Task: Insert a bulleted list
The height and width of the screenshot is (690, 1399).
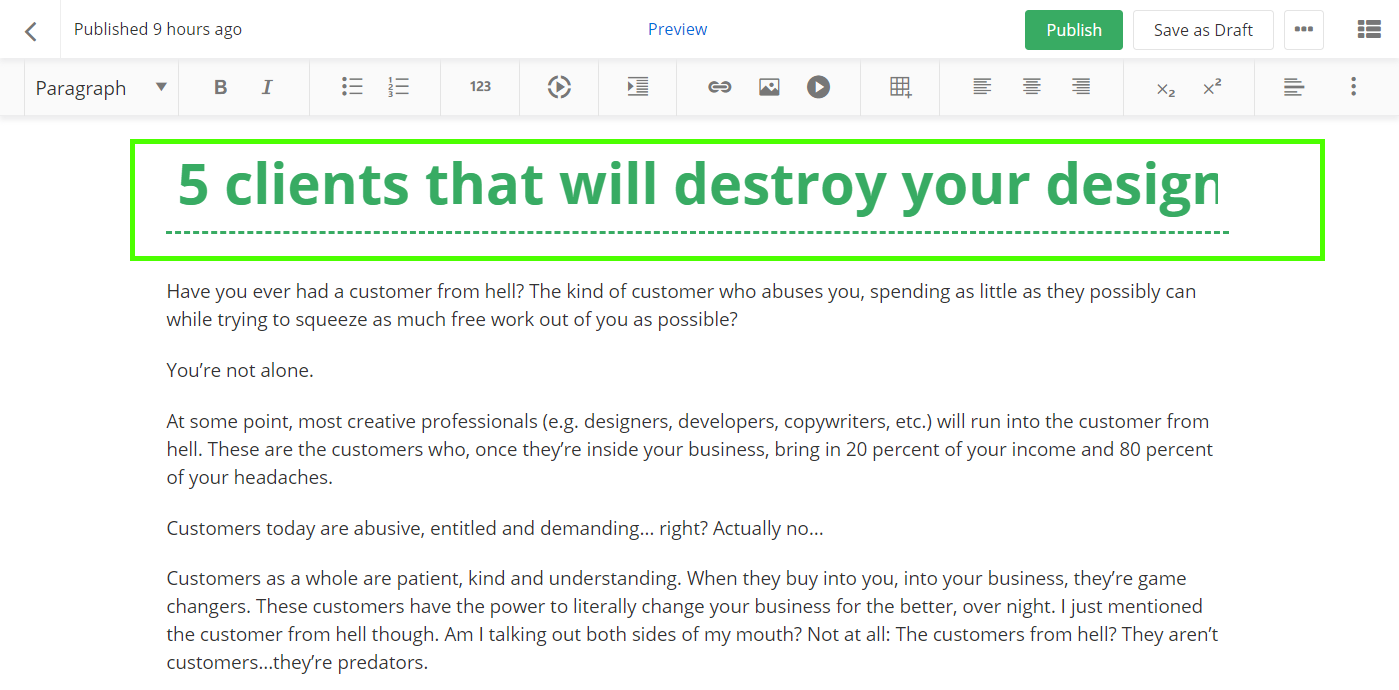Action: click(352, 88)
